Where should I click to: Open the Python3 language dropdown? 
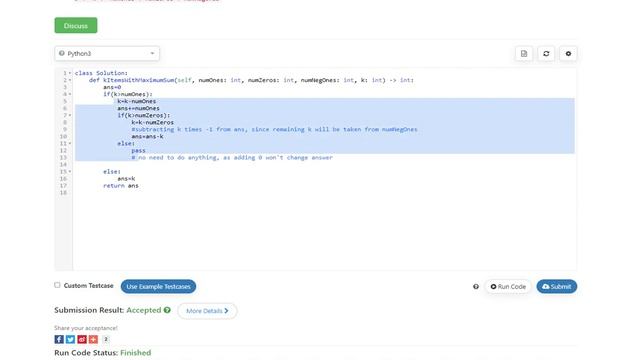(x=107, y=53)
